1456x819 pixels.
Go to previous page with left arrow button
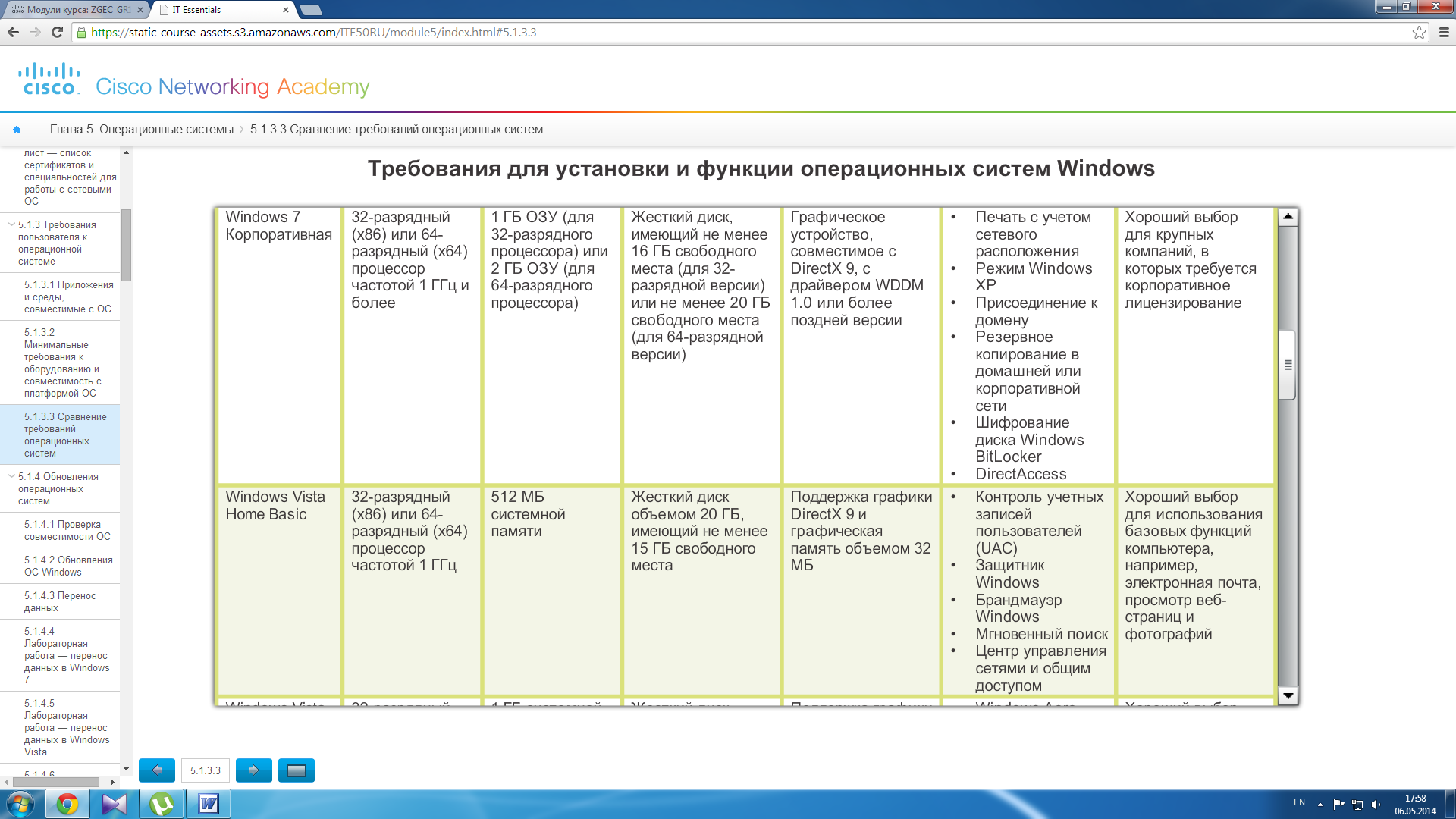[x=157, y=770]
